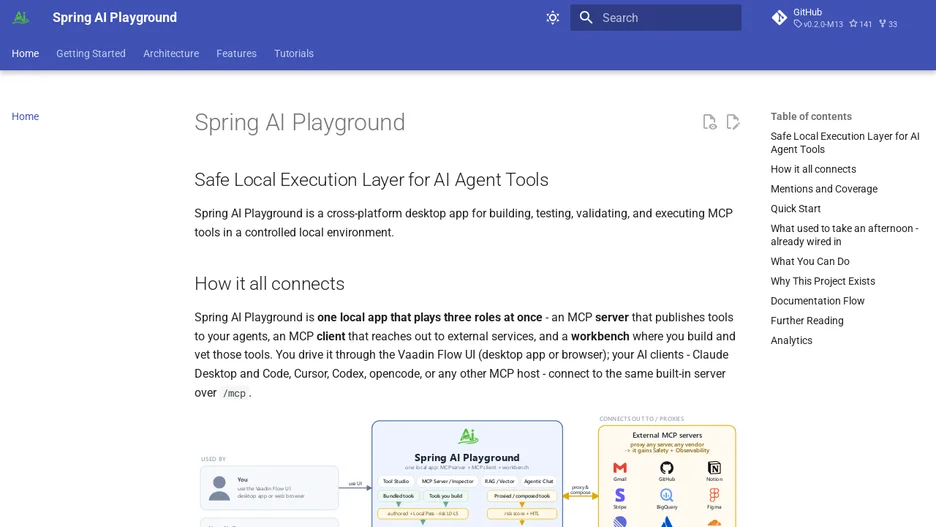Click the Figma icon in the diagram
This screenshot has width=936, height=527.
tap(714, 495)
